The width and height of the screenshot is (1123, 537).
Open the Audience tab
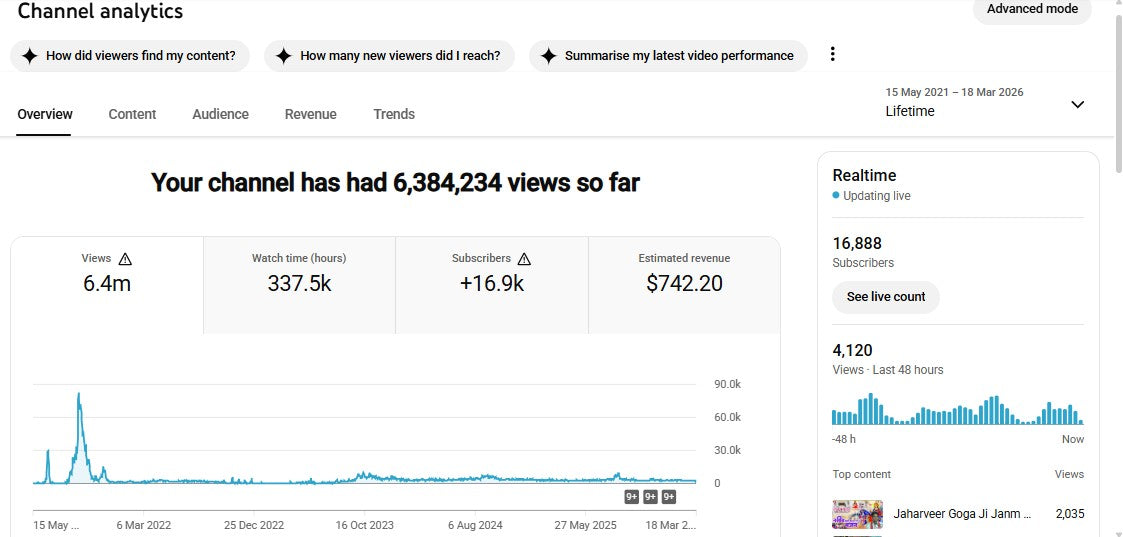tap(220, 114)
